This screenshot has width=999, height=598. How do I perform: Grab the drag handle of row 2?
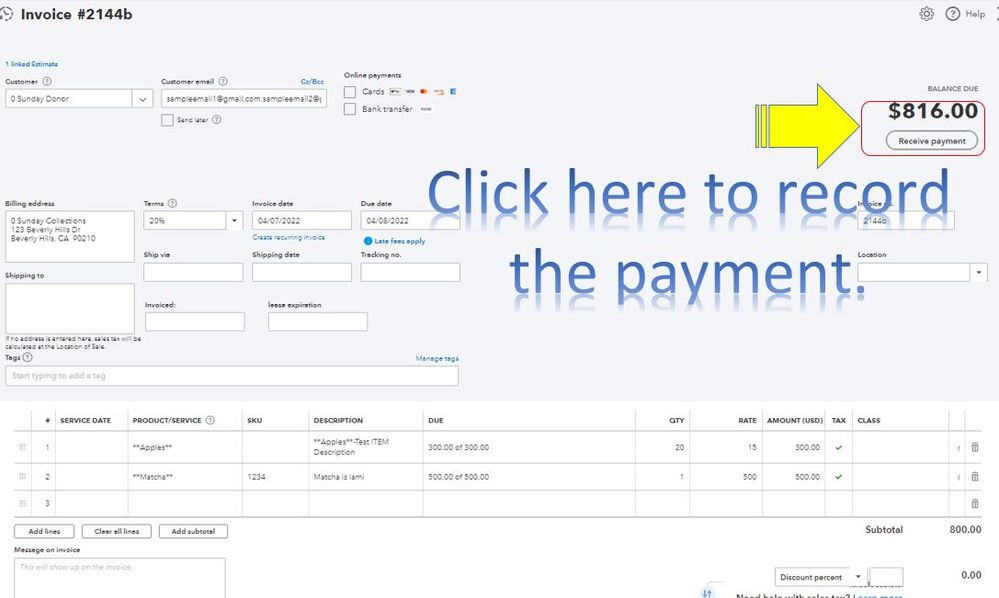pos(22,476)
